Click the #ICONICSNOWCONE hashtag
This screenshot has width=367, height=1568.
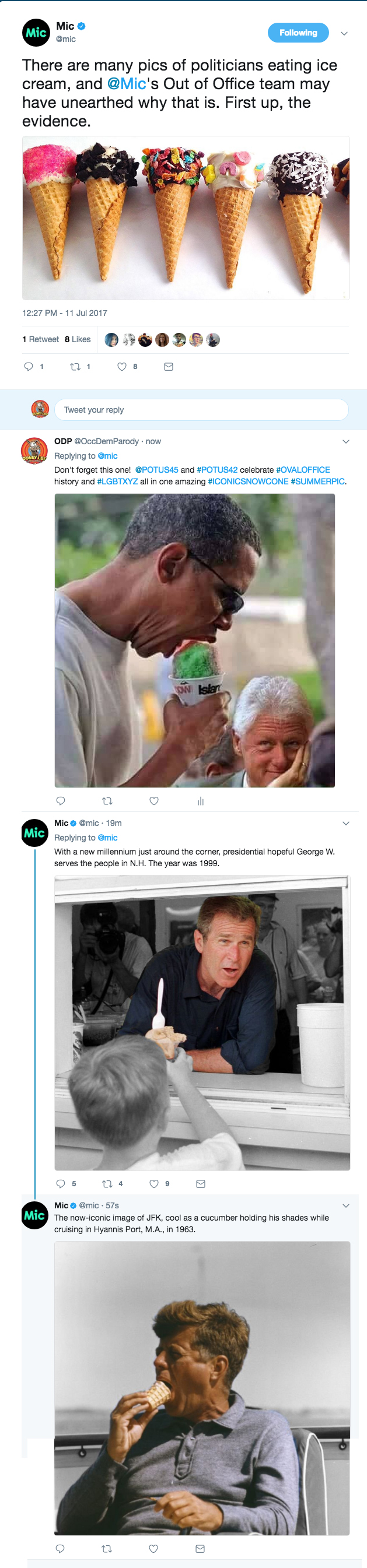(x=247, y=481)
